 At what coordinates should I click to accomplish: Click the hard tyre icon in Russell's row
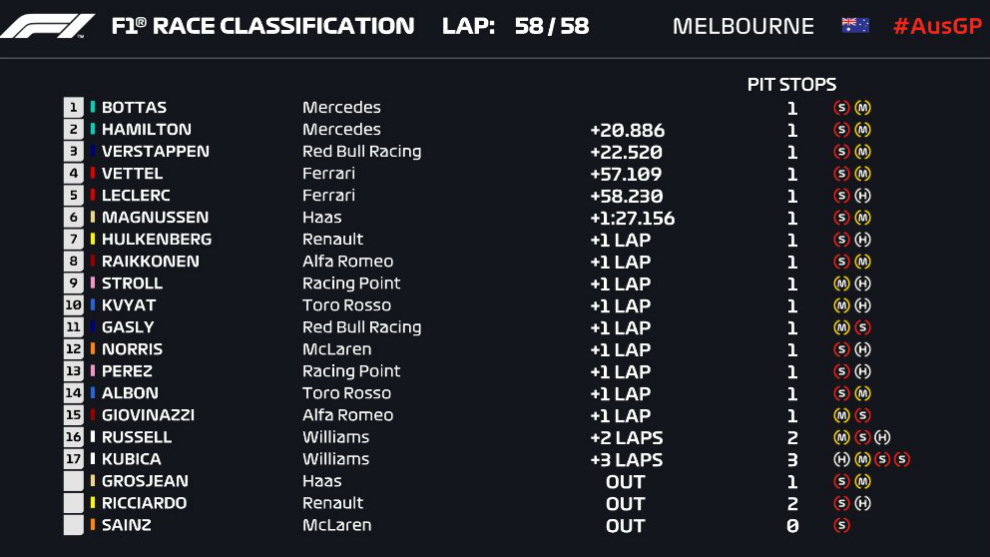click(x=881, y=437)
